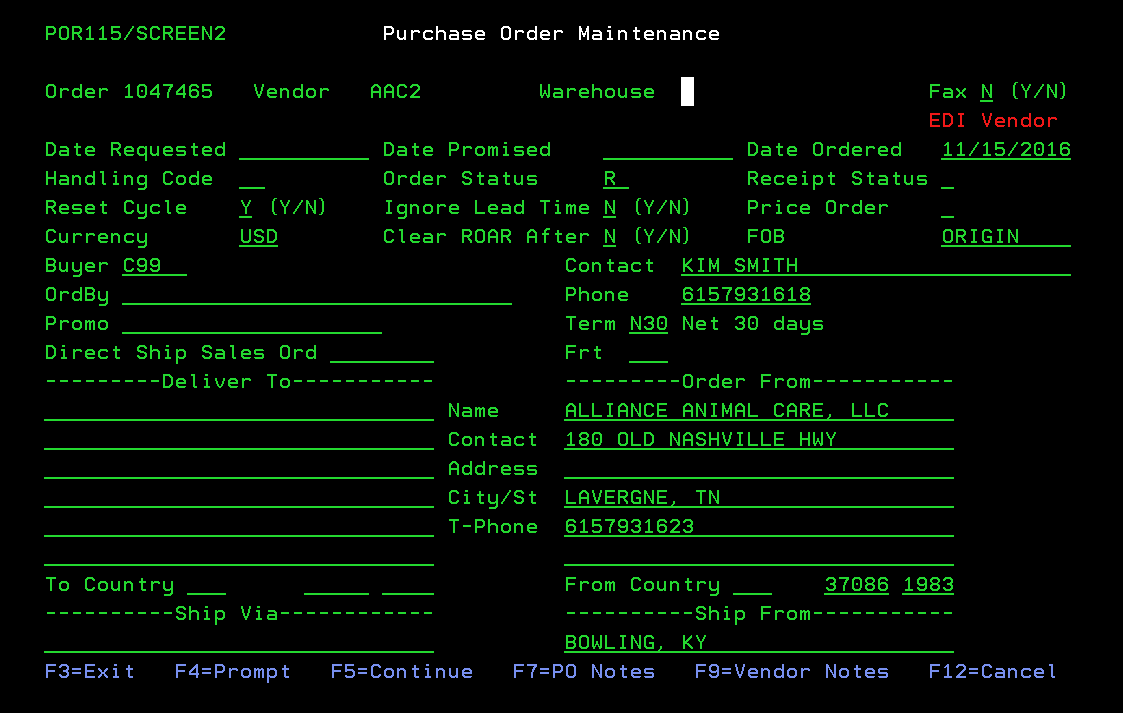The width and height of the screenshot is (1123, 713).
Task: Click F12=Cancel at the bottom
Action: click(x=992, y=672)
